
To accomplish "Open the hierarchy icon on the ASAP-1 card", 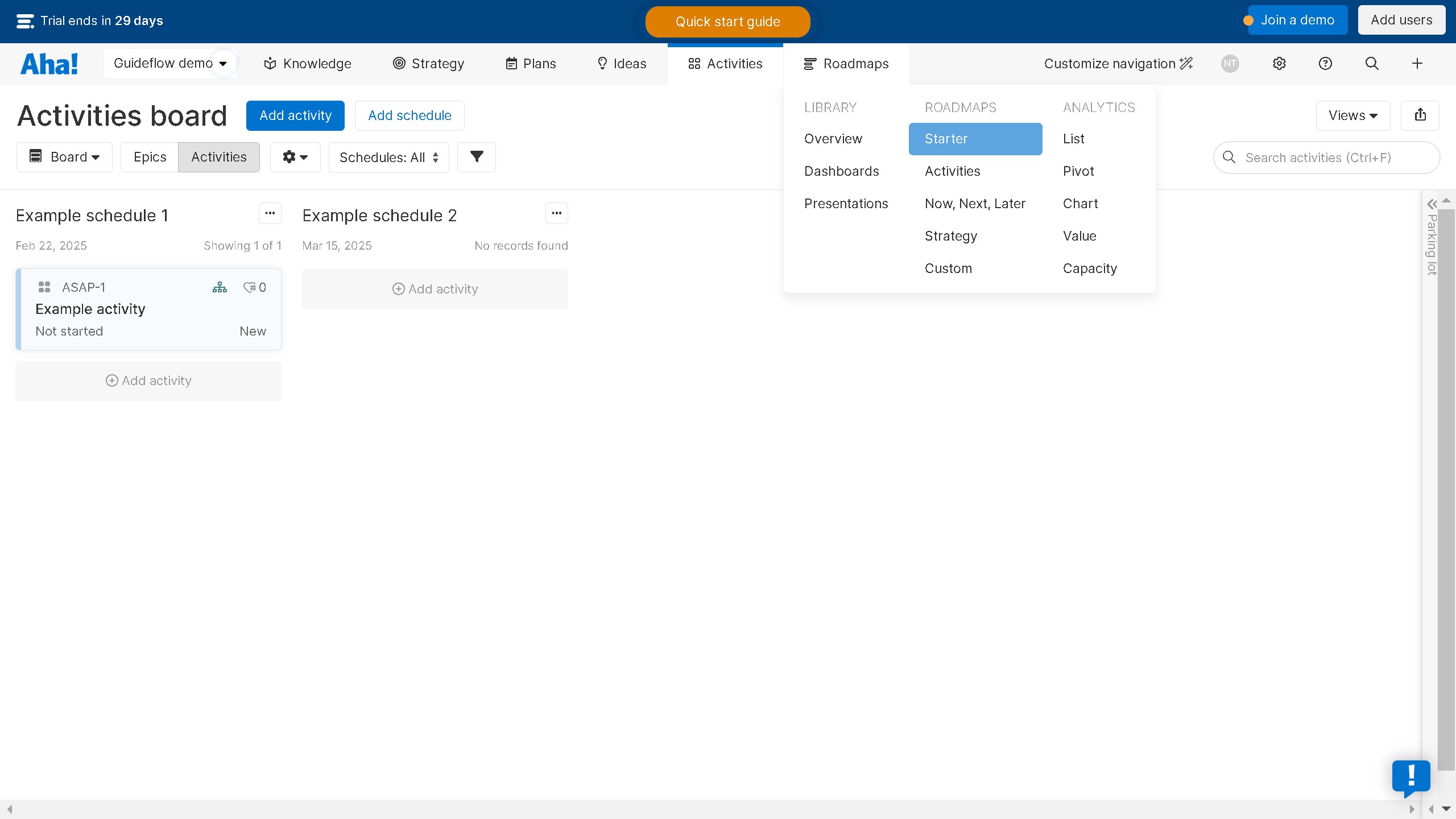I will [219, 287].
